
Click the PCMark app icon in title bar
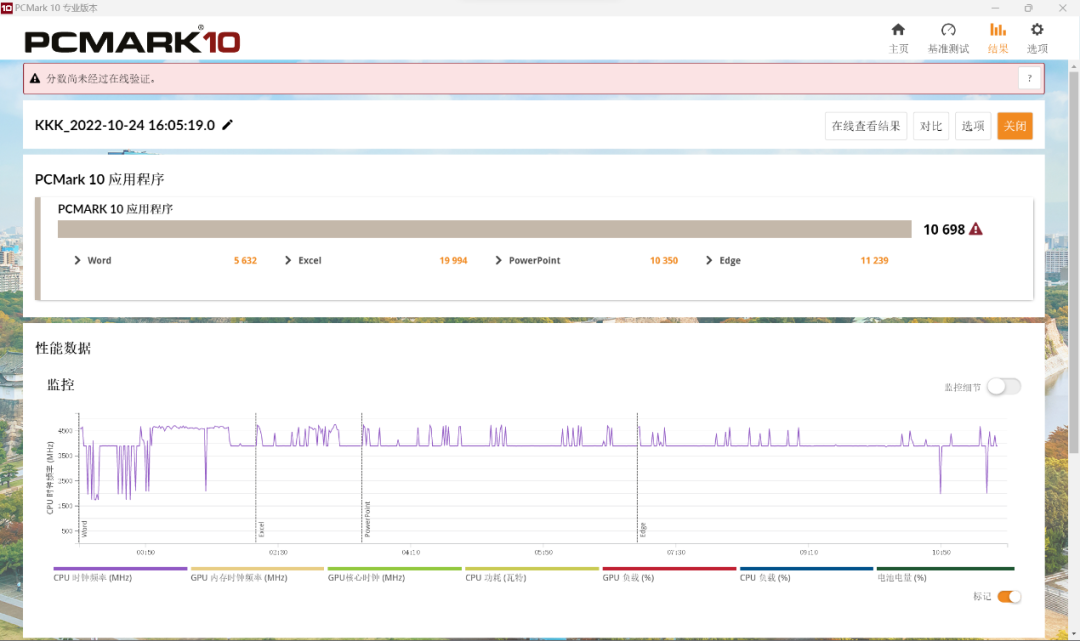[7, 8]
